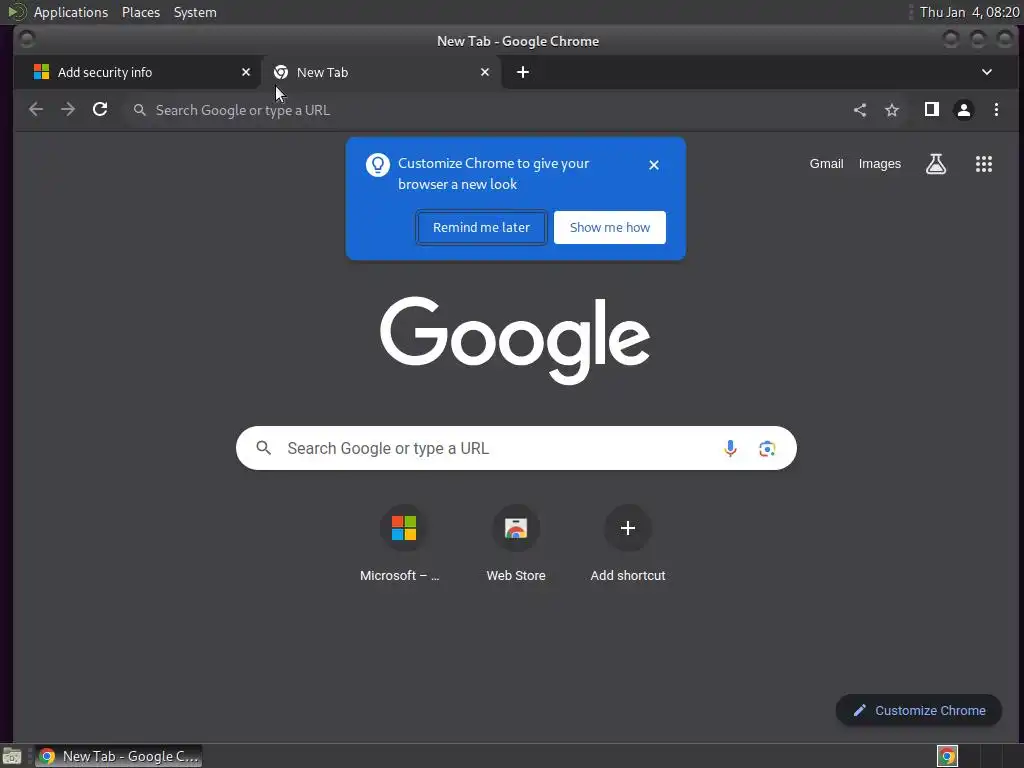1024x768 pixels.
Task: Close the New Tab tab
Action: 485,72
